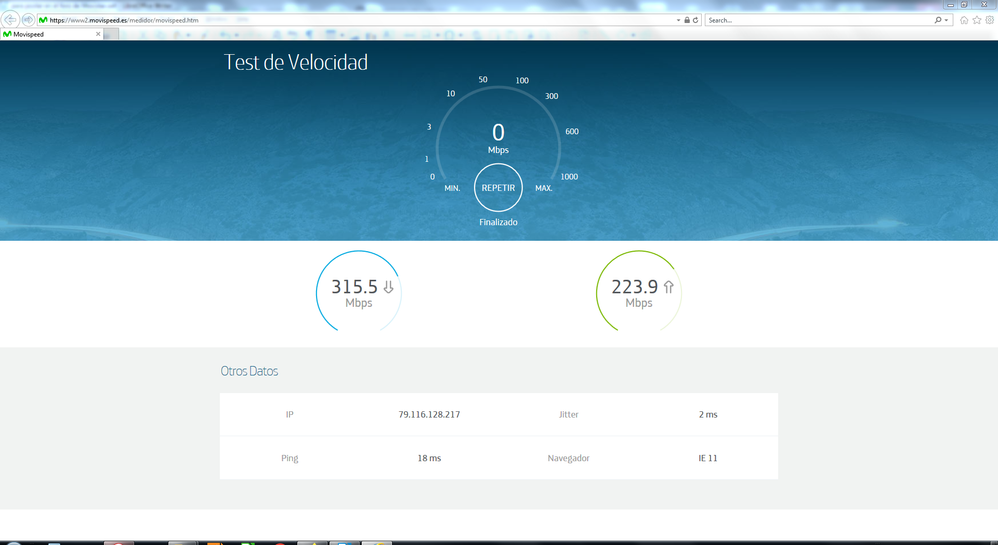Open the Home icon in browser toolbar

964,20
